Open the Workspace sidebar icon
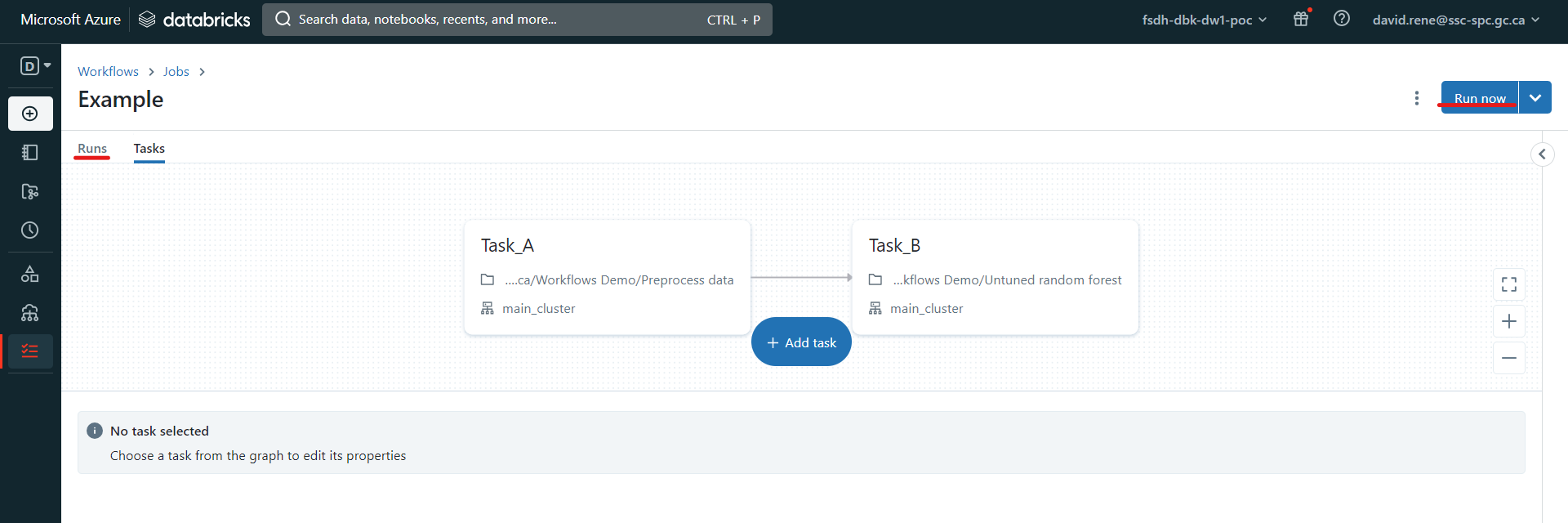Screen dimensions: 1568x523 tap(30, 152)
